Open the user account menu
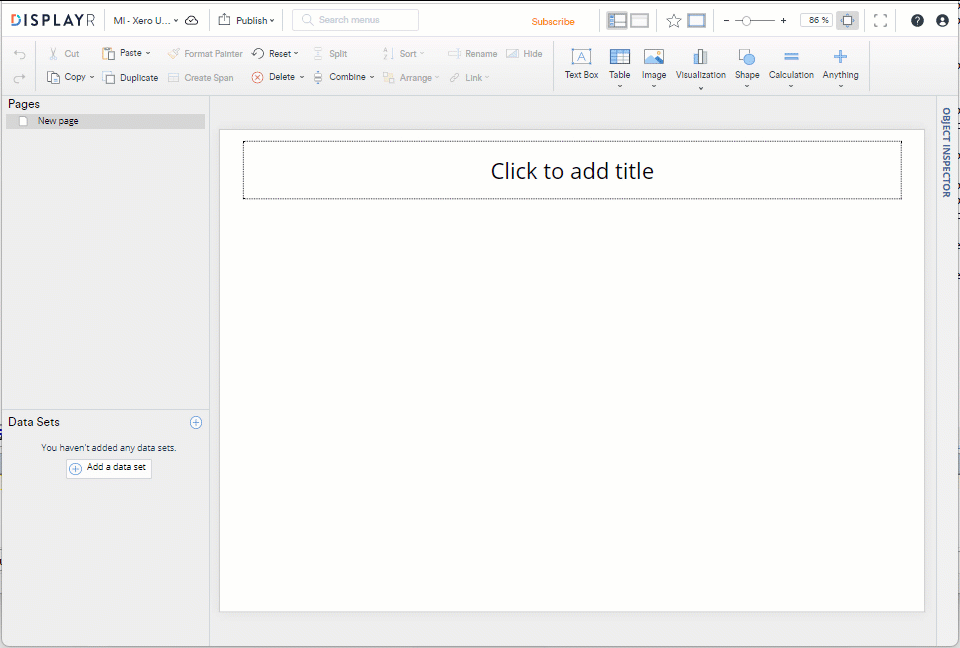Image resolution: width=960 pixels, height=648 pixels. (x=942, y=21)
